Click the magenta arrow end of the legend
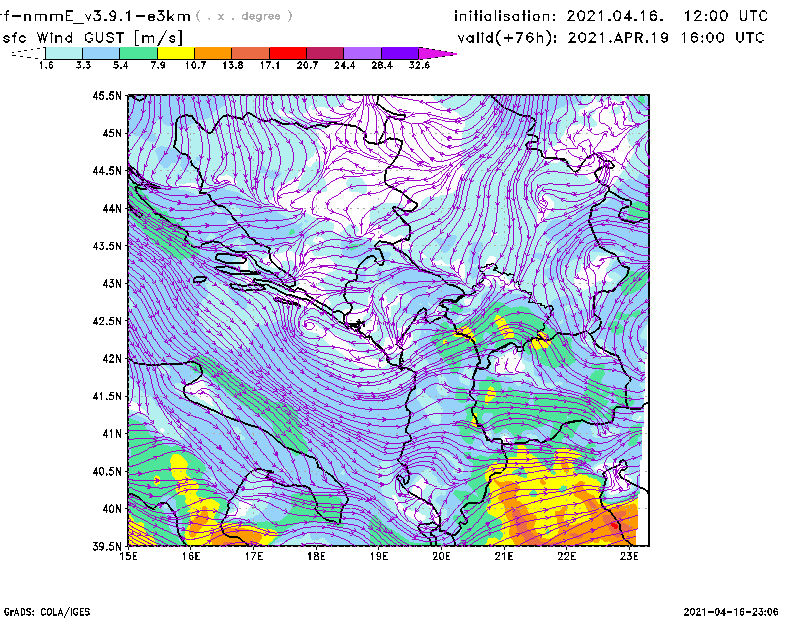The width and height of the screenshot is (800, 618). point(437,53)
